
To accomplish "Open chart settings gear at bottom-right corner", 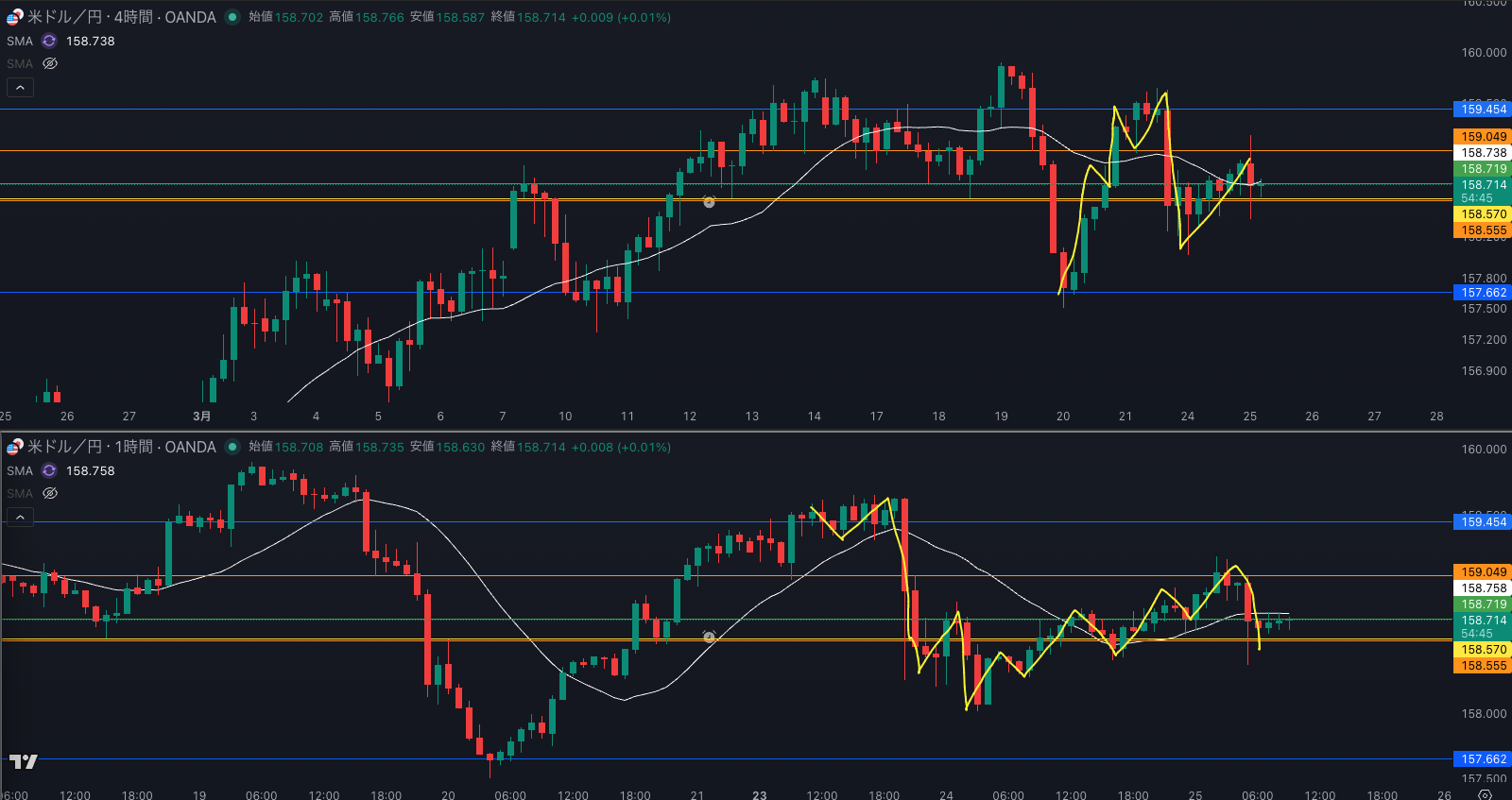I will (1485, 794).
